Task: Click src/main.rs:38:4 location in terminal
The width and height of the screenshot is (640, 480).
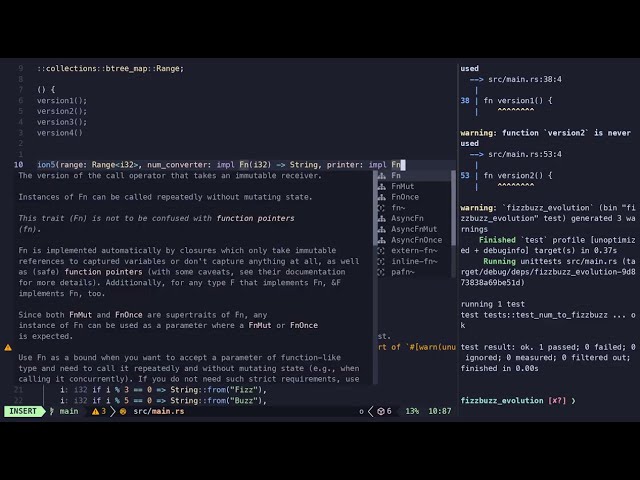Action: [x=525, y=79]
